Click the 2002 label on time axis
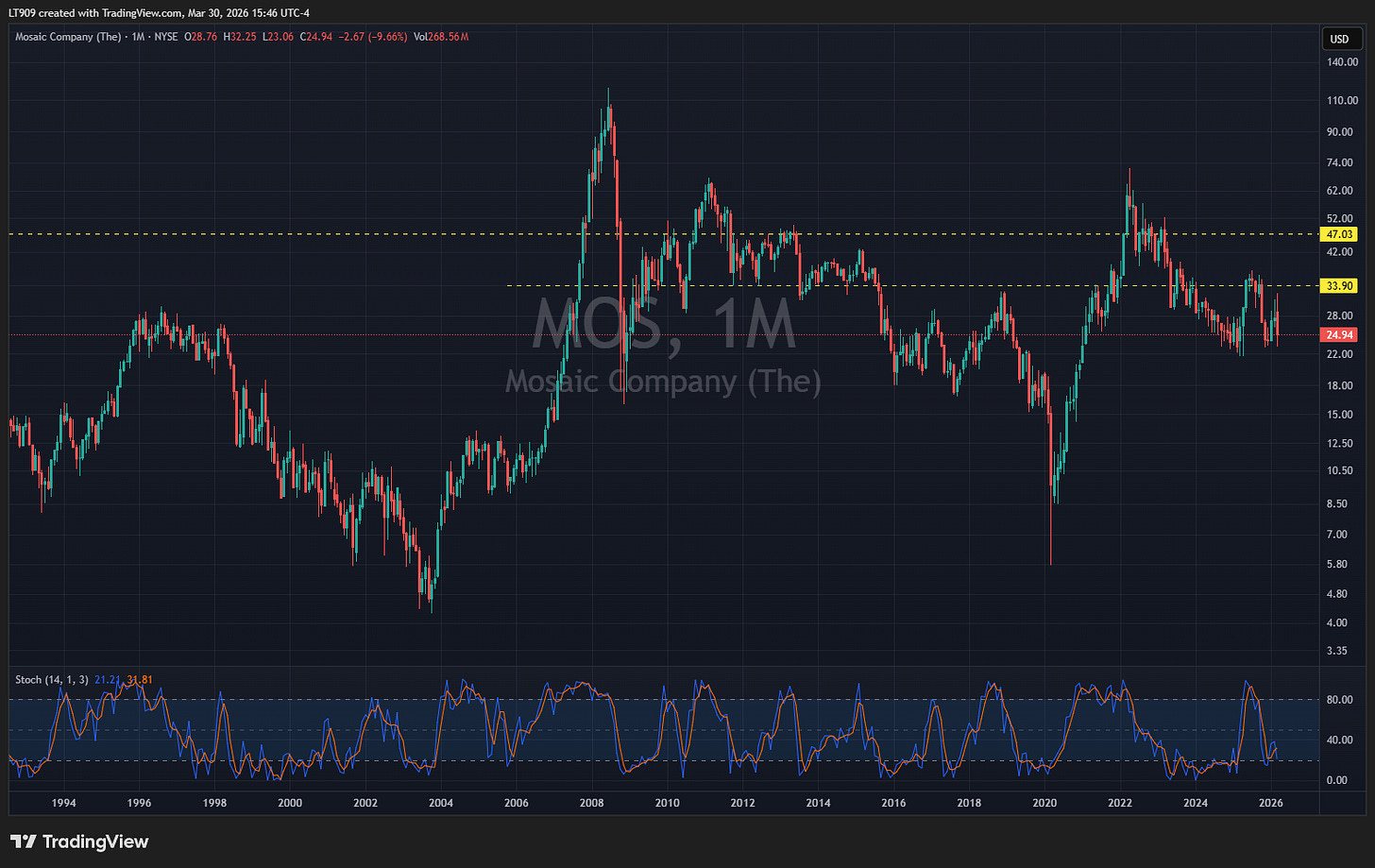 pos(365,804)
